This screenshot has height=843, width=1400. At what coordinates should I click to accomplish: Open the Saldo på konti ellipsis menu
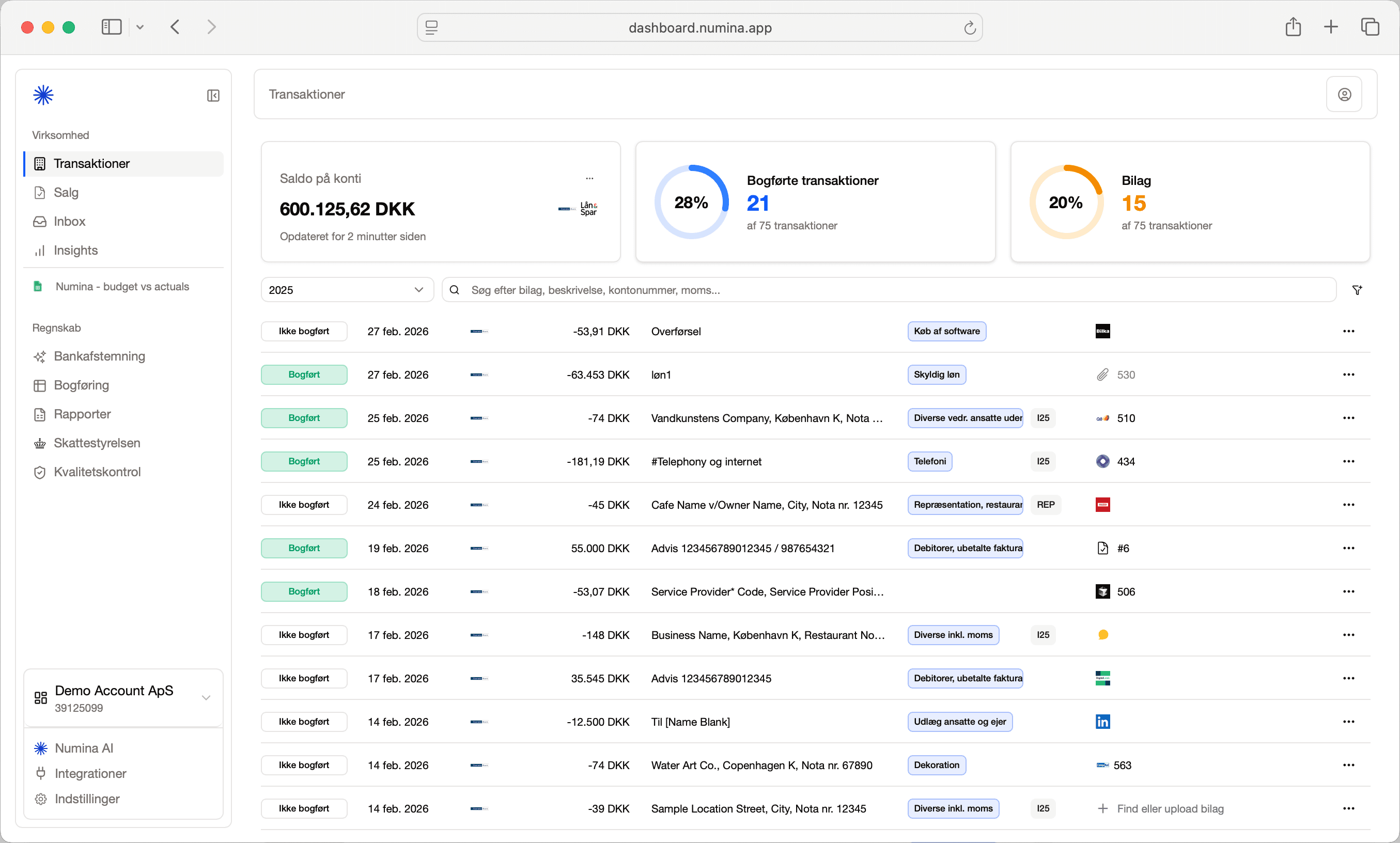(x=589, y=178)
